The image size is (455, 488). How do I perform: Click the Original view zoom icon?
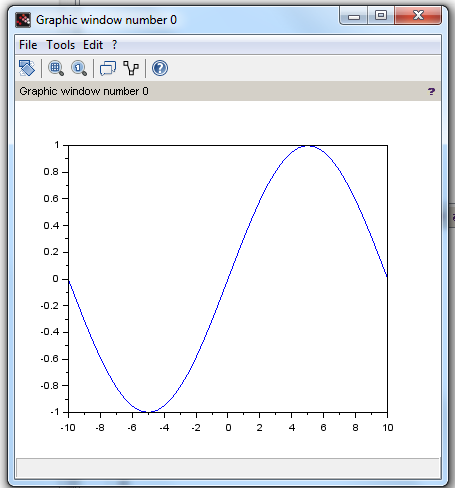pos(79,68)
